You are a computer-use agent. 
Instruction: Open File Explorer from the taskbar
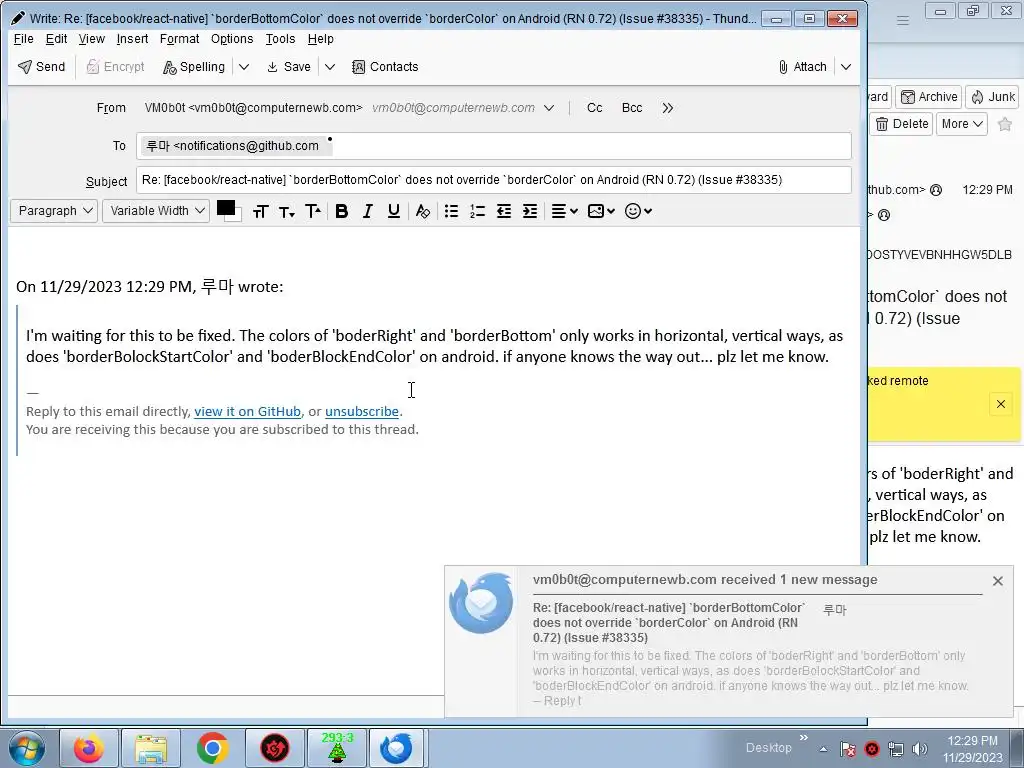coord(151,748)
